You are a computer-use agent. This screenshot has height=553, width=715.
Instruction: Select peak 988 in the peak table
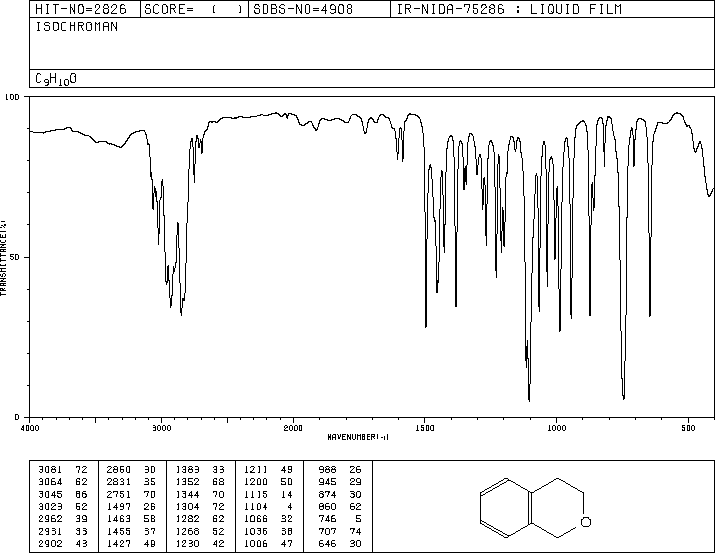pos(327,470)
